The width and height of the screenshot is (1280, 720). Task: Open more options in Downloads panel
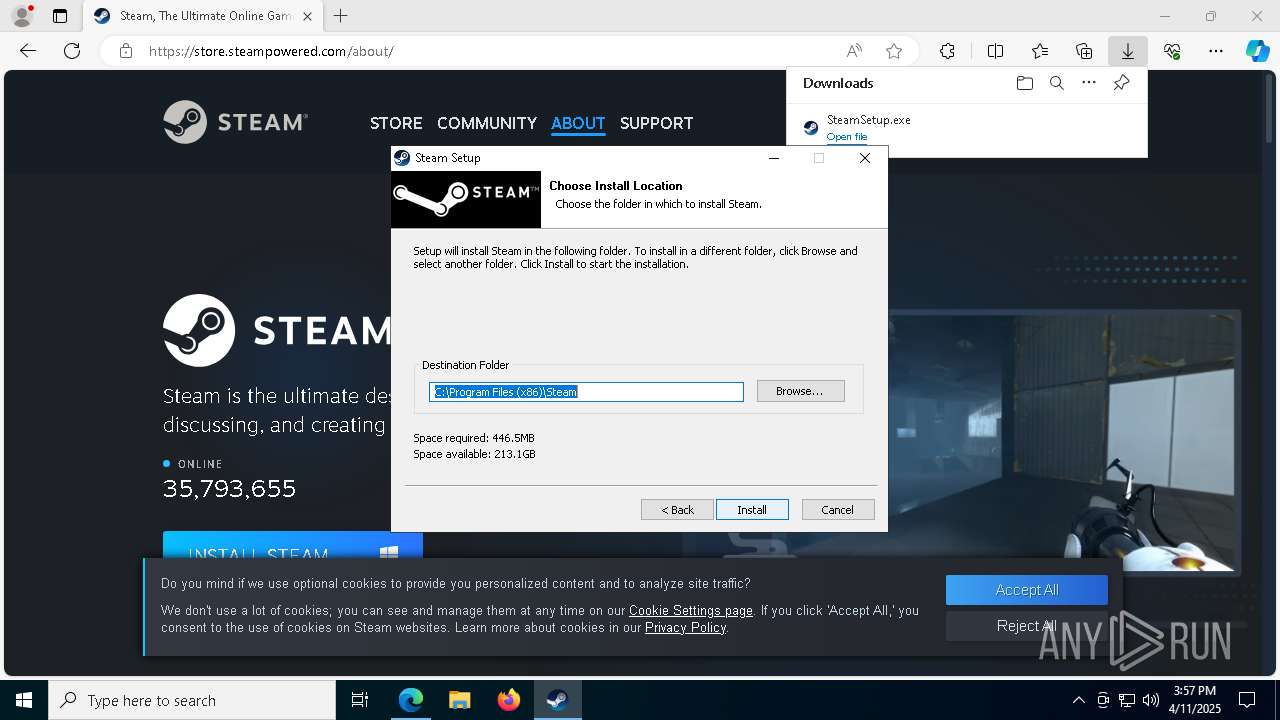(1089, 83)
